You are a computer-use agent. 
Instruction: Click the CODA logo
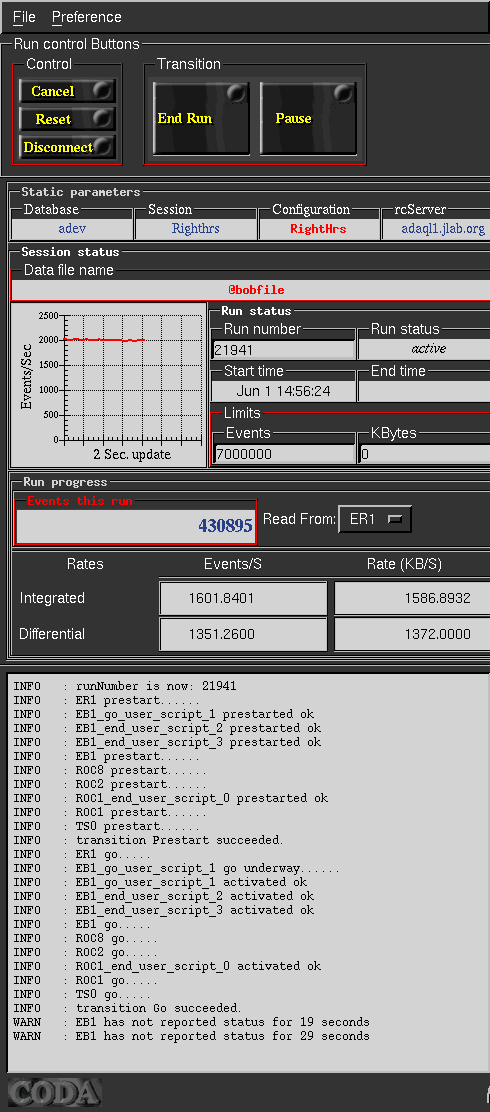point(55,1092)
